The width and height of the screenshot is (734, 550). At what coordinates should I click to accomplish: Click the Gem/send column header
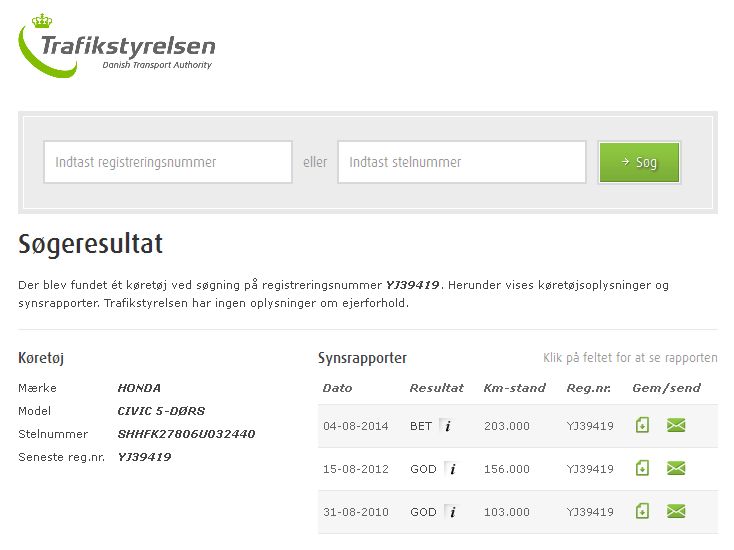coord(667,388)
